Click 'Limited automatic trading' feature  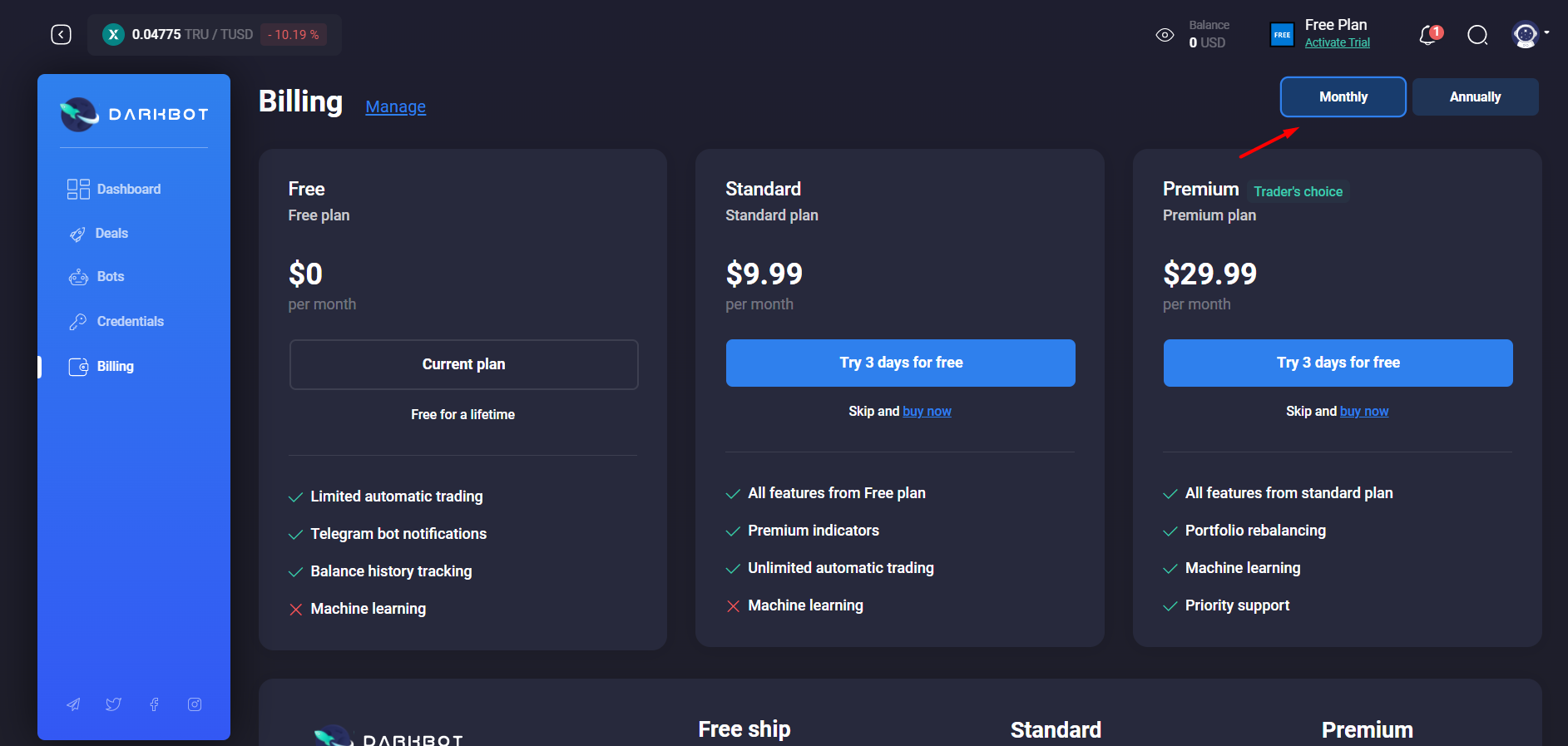point(397,497)
